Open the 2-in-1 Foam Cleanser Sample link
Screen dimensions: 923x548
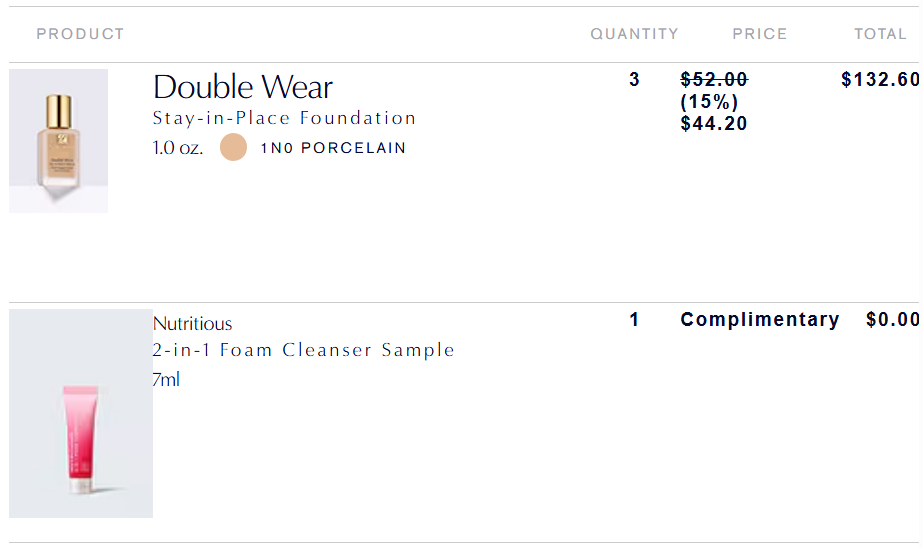(x=303, y=350)
